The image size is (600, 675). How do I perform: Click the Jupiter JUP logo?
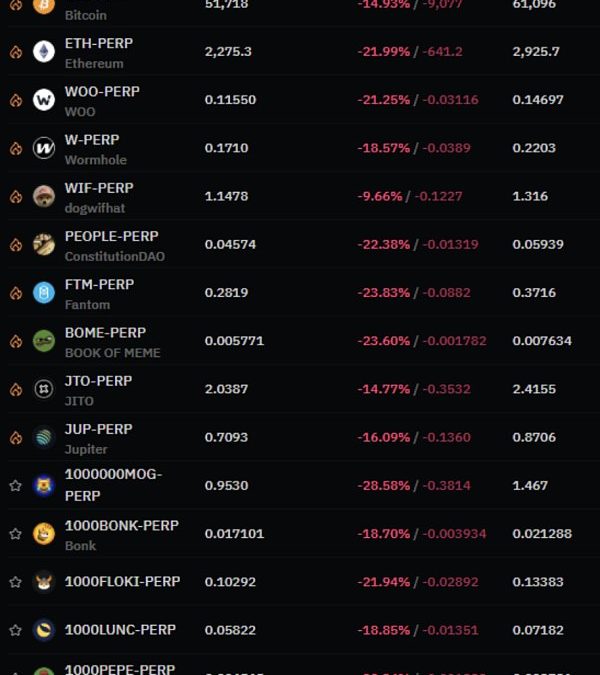(44, 437)
